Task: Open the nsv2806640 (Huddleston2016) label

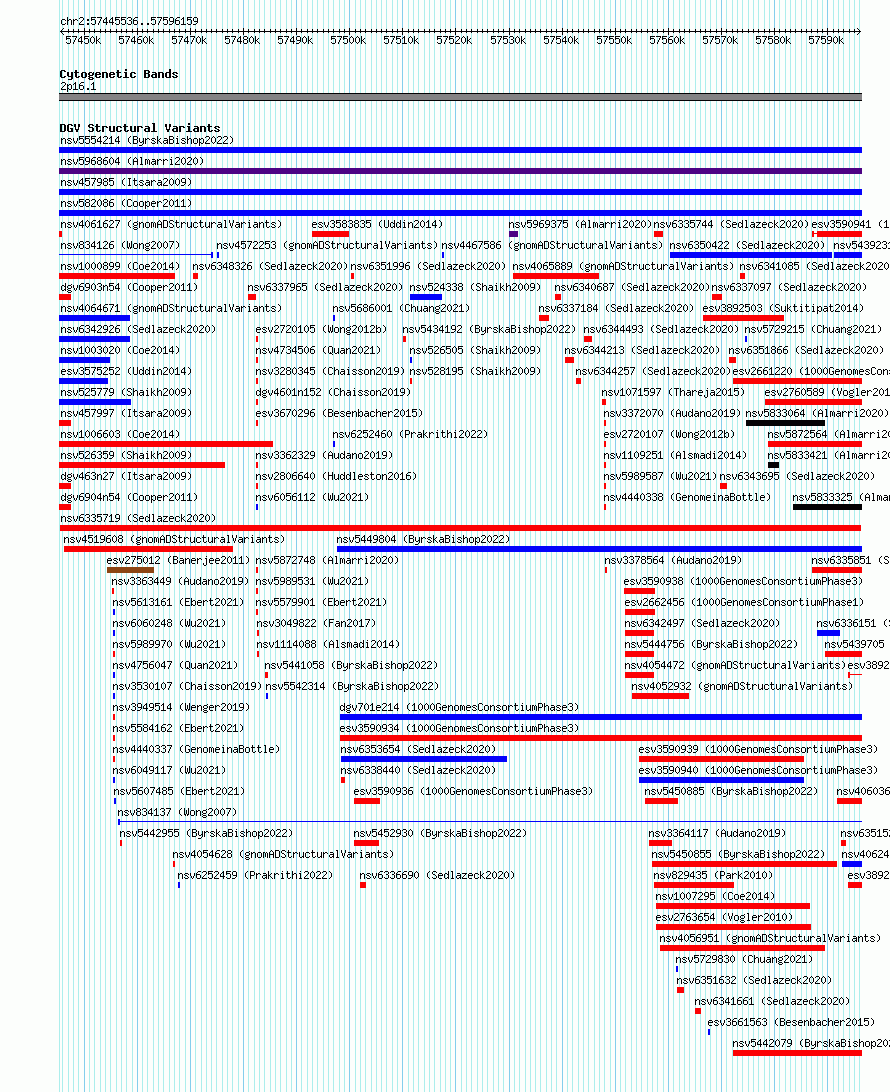Action: [336, 476]
